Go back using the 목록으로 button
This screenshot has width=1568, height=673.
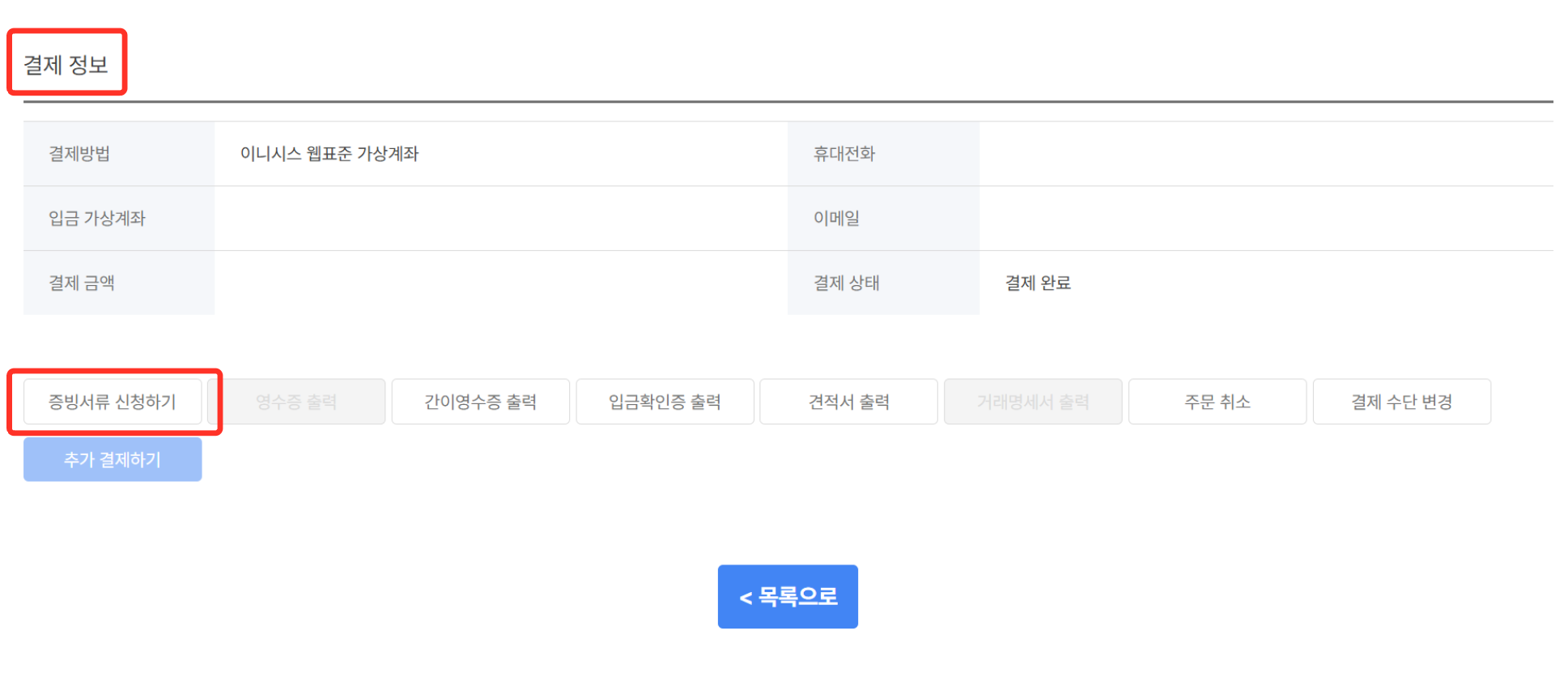pyautogui.click(x=788, y=597)
